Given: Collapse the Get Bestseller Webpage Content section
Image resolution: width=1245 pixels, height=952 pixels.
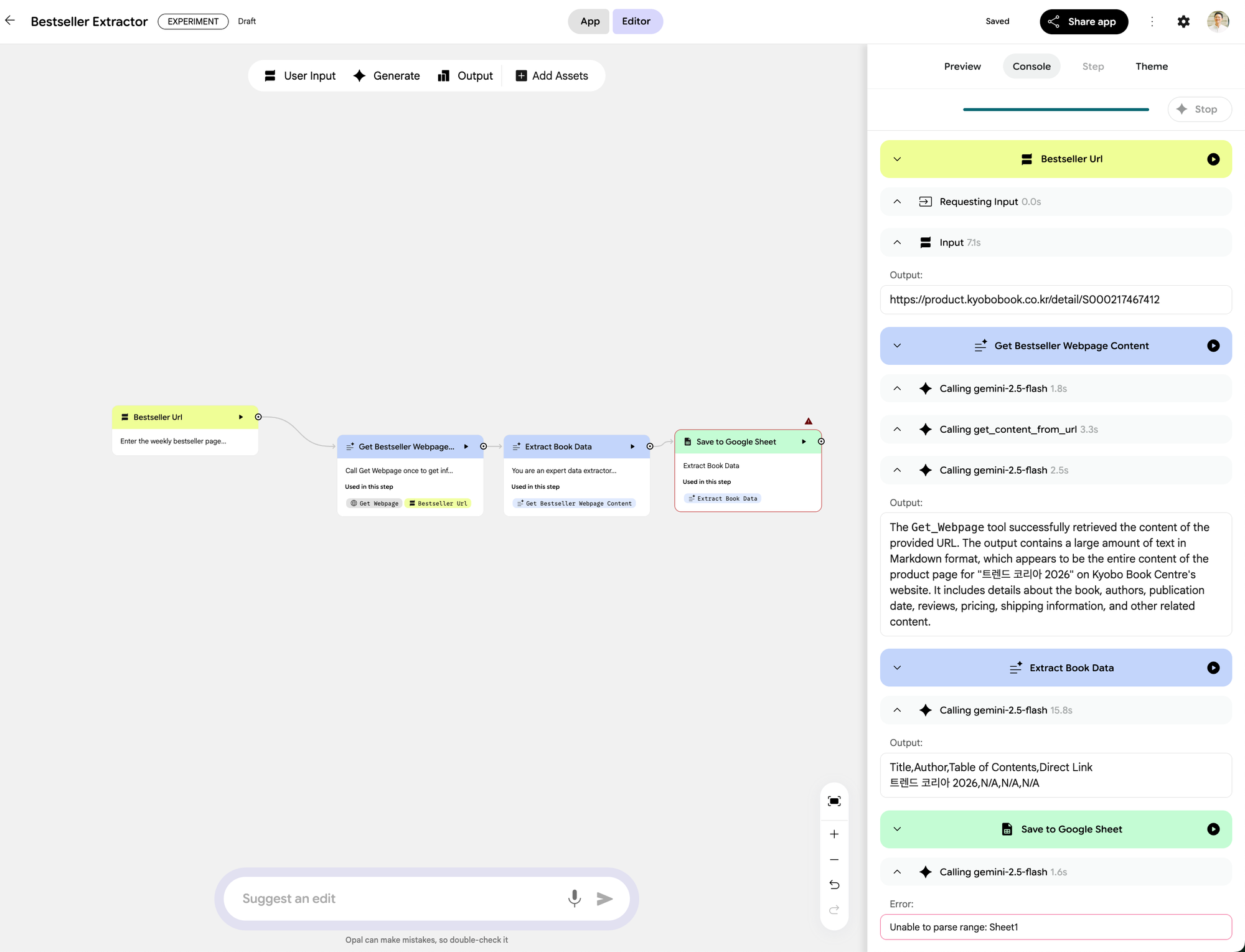Looking at the screenshot, I should pyautogui.click(x=897, y=346).
